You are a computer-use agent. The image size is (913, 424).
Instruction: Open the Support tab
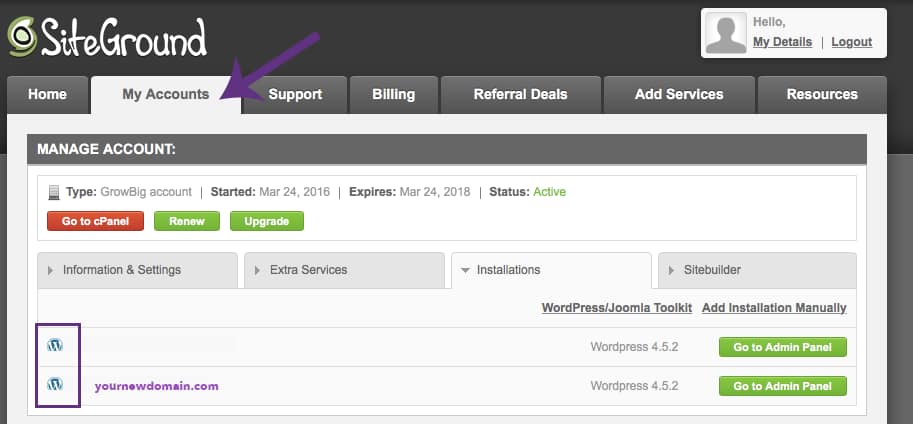tap(295, 95)
